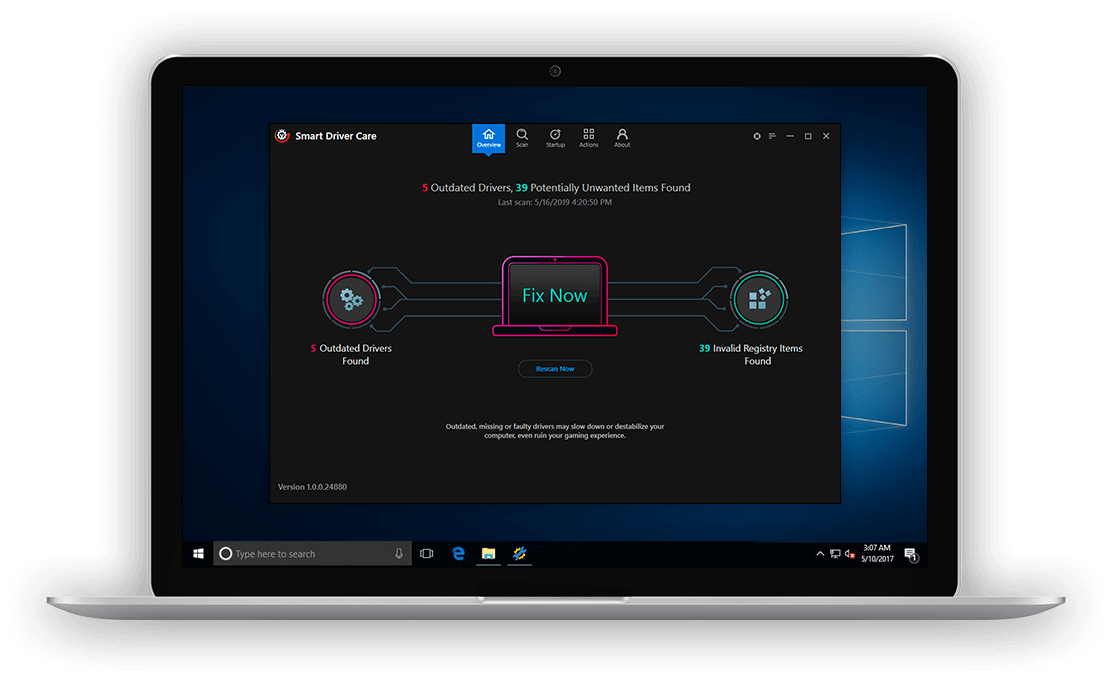Click the Invalid Registry Items icon

click(760, 298)
